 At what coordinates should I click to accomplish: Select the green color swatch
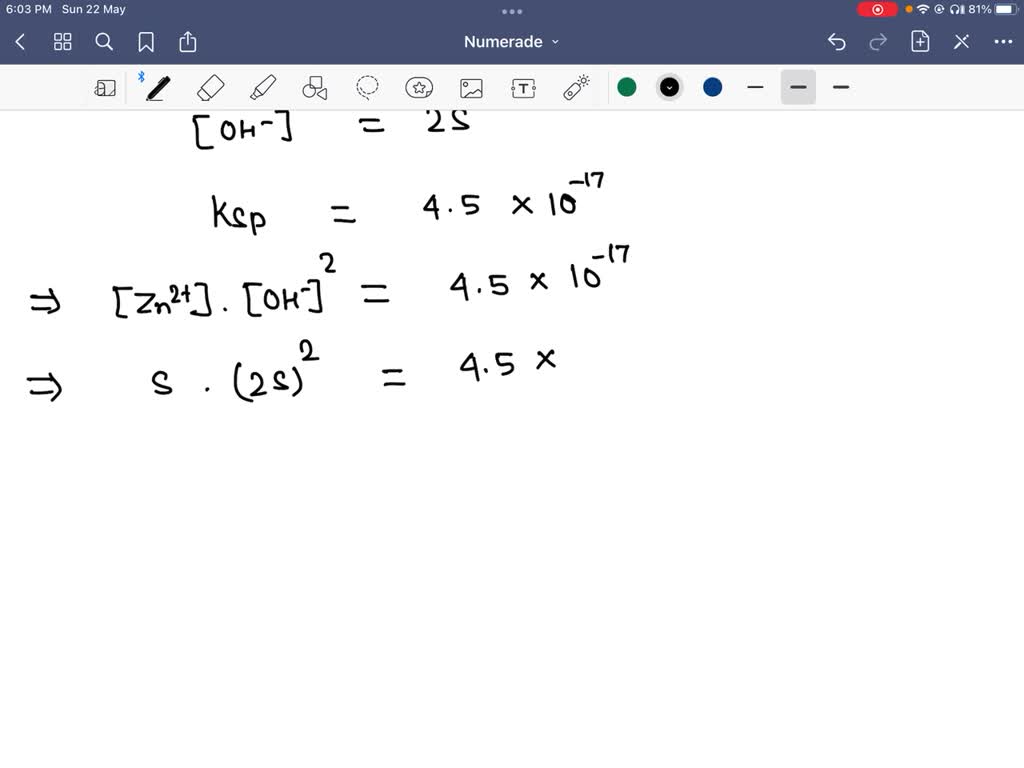click(x=627, y=87)
